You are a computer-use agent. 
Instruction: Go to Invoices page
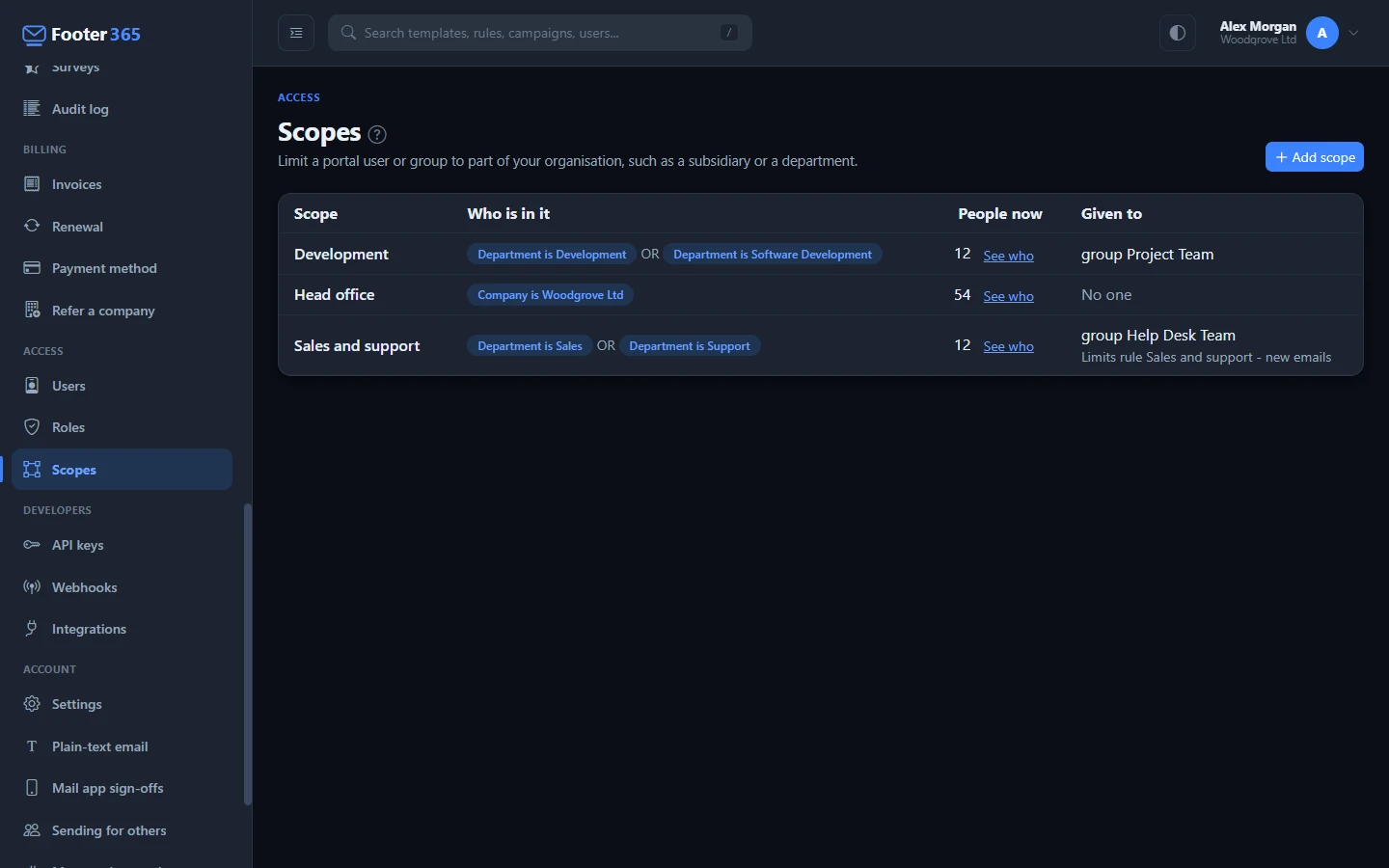pyautogui.click(x=122, y=183)
